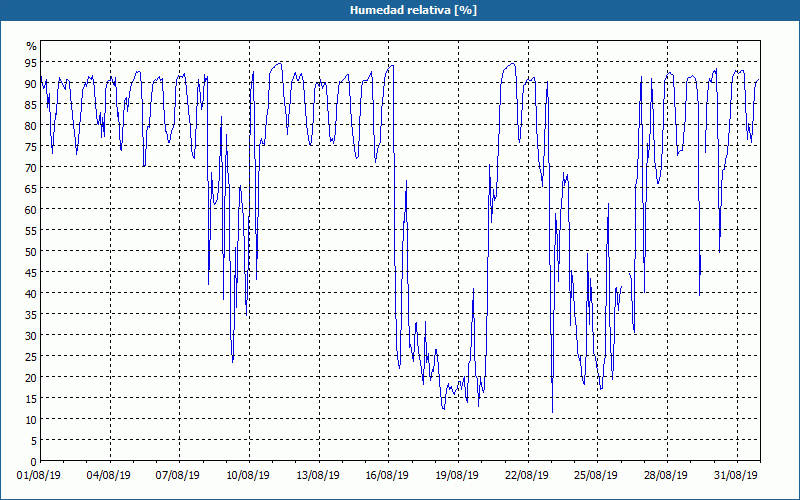The width and height of the screenshot is (800, 500).
Task: Select the 31/08/19 date label
Action: coord(736,475)
